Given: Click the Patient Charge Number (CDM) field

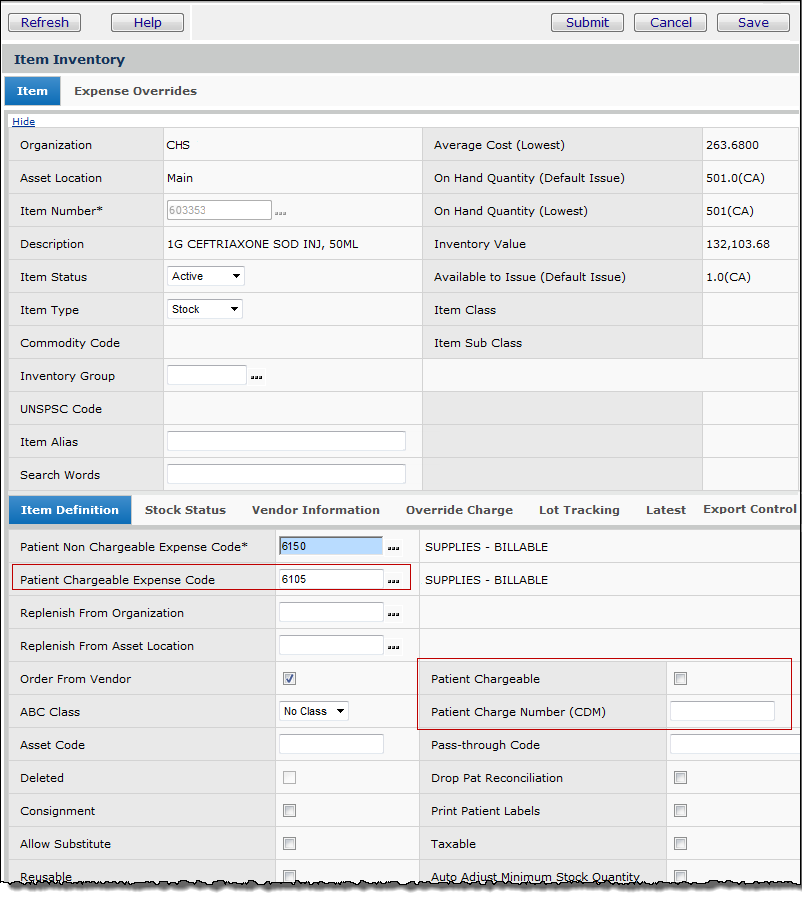Looking at the screenshot, I should (x=721, y=712).
